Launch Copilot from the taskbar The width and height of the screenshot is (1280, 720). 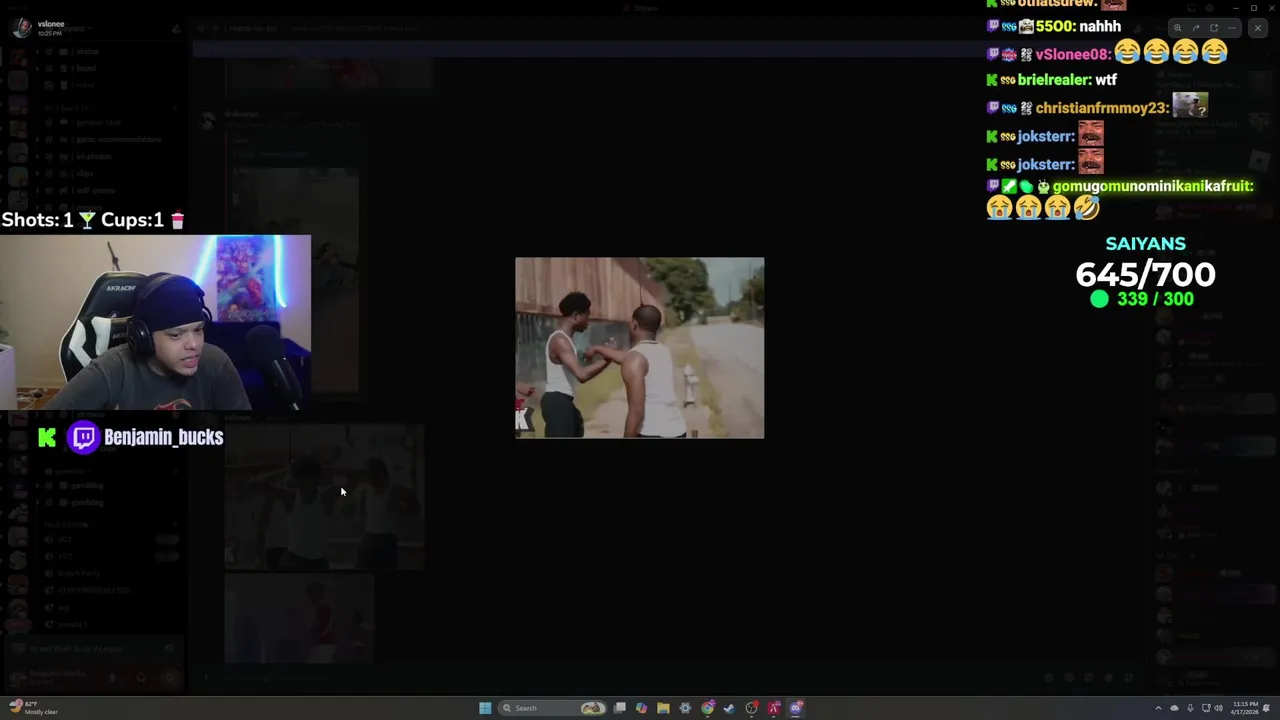pos(642,708)
